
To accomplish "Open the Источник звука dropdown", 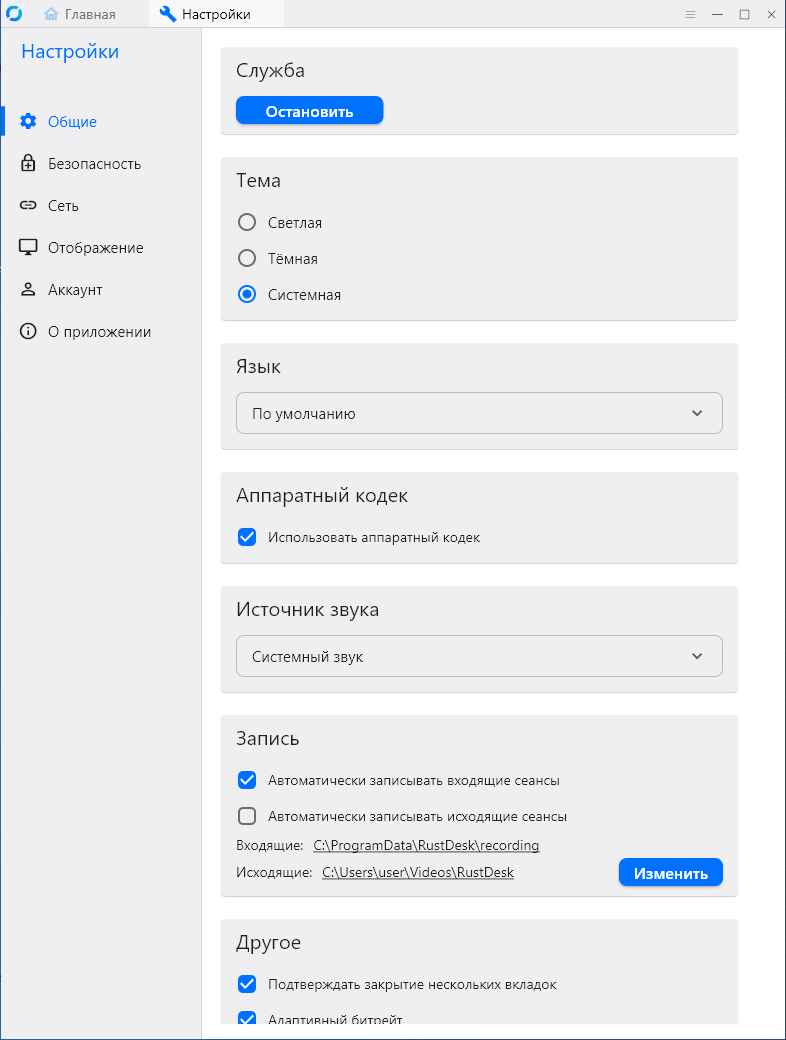I will click(x=479, y=656).
